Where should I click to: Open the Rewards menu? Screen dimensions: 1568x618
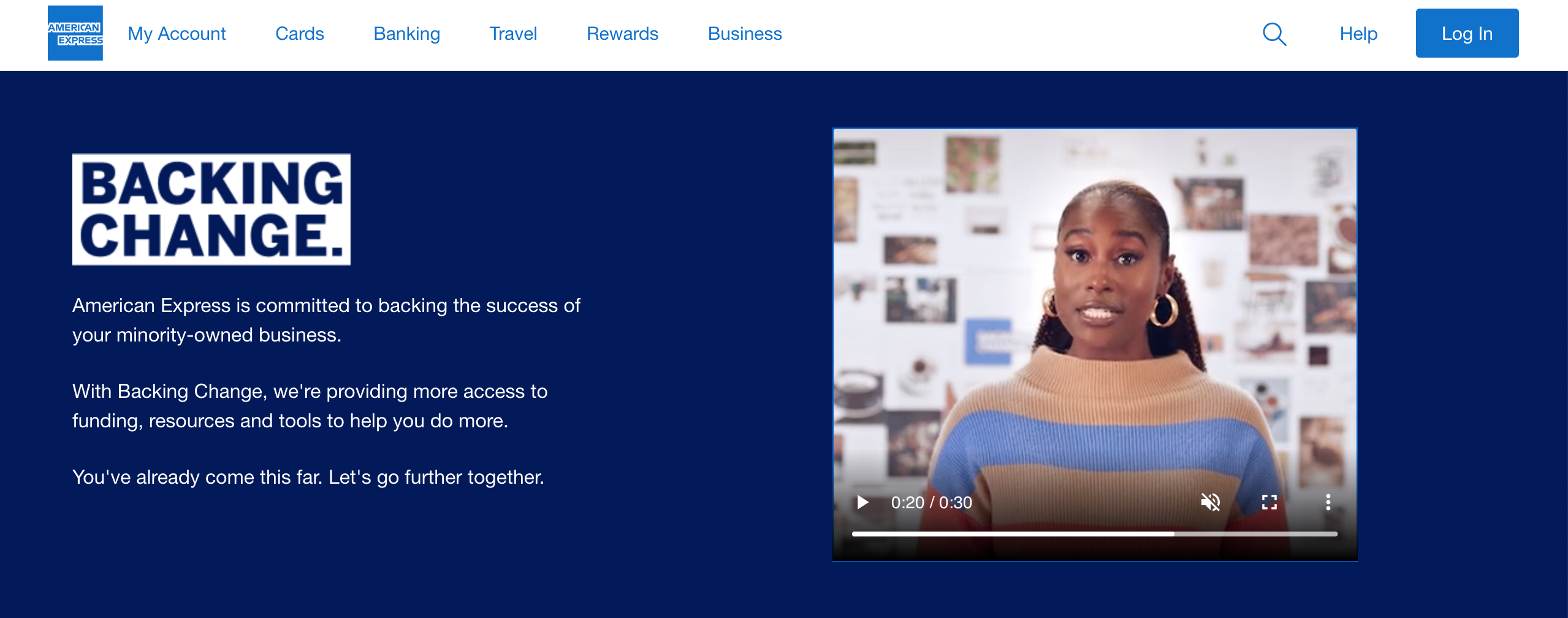[x=622, y=34]
